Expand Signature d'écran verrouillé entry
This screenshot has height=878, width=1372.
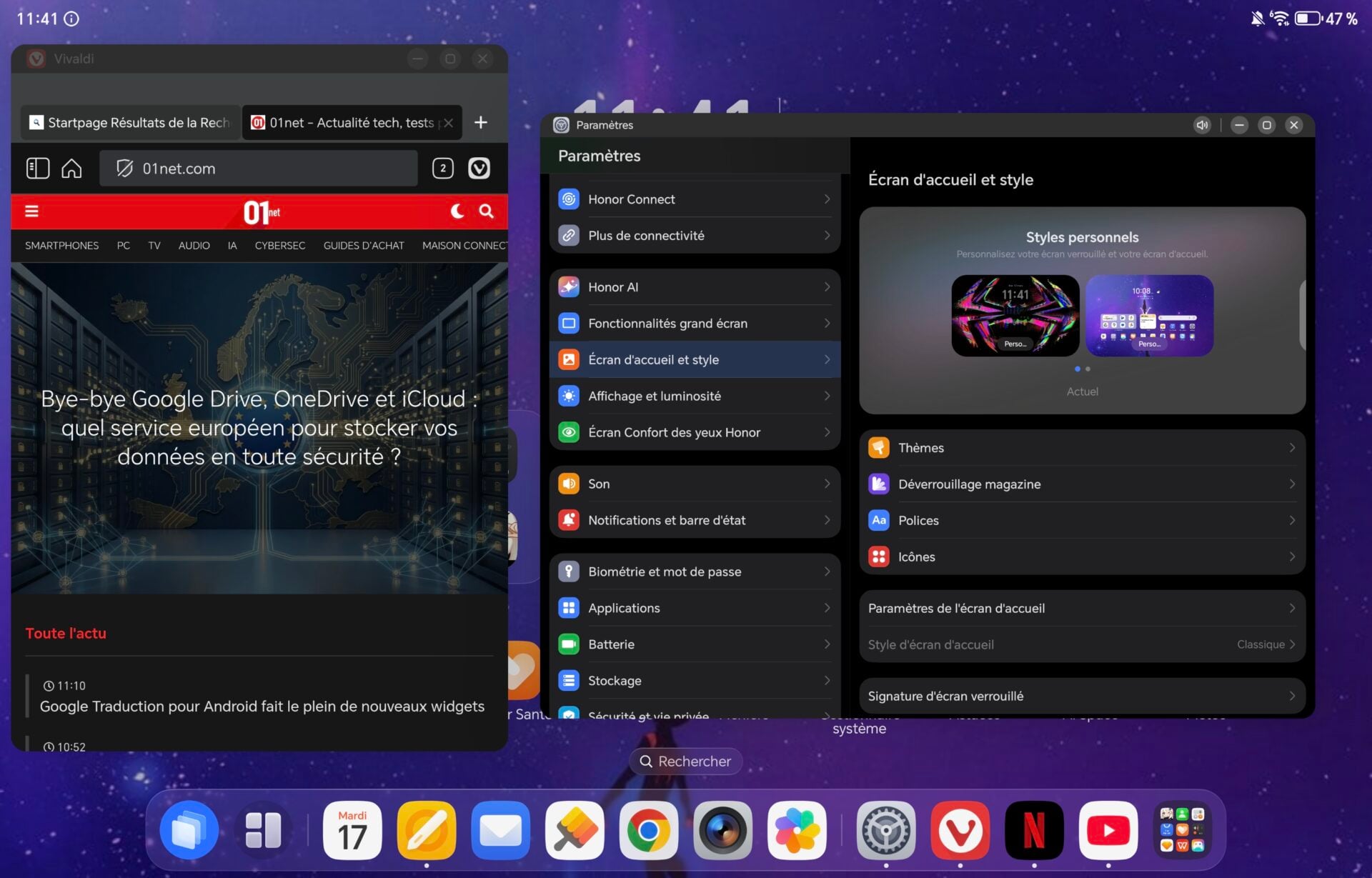point(1082,696)
